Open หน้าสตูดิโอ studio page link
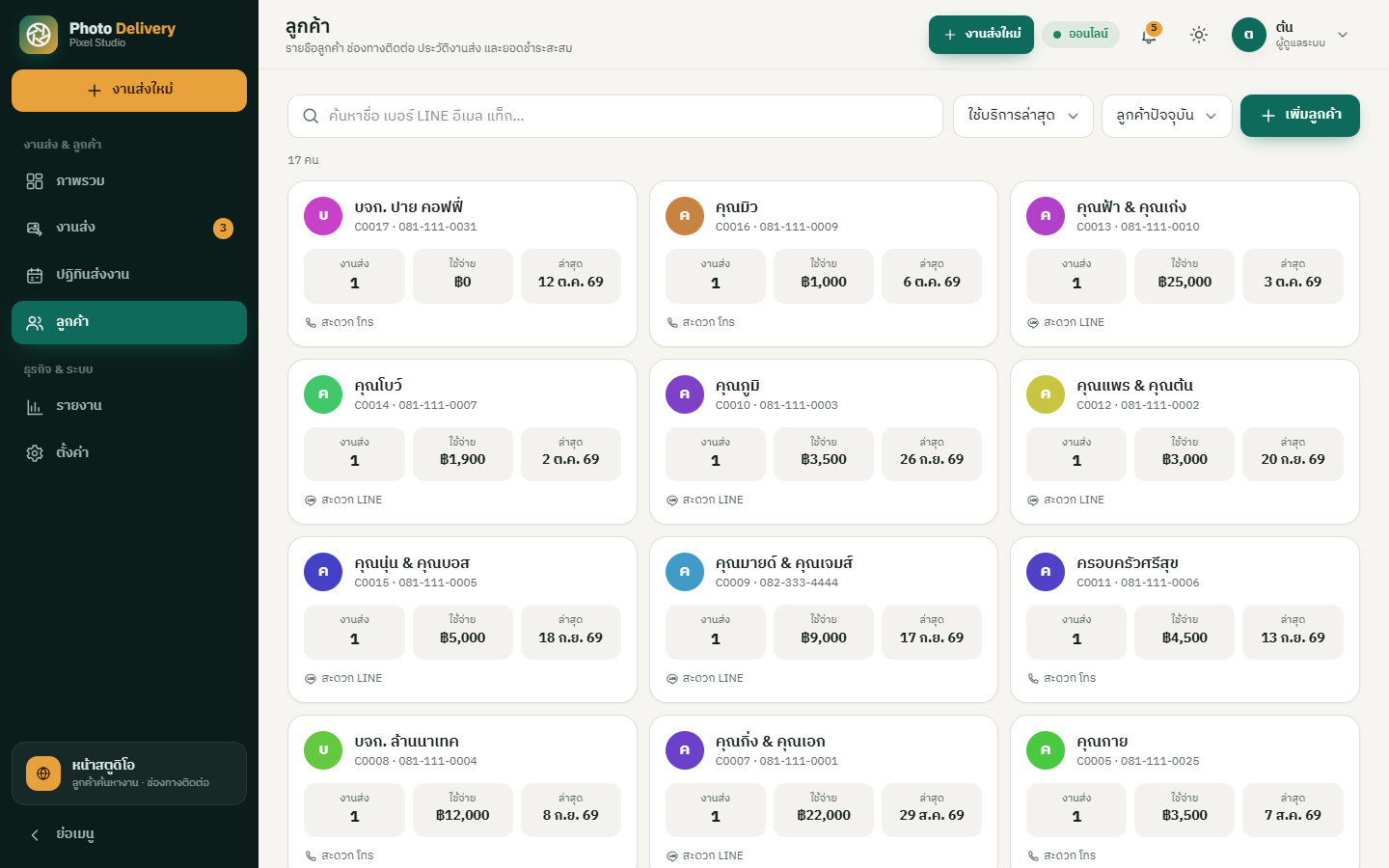The width and height of the screenshot is (1389, 868). tap(129, 773)
